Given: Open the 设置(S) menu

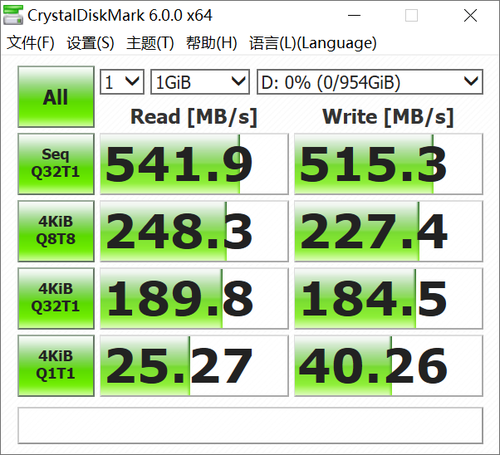Looking at the screenshot, I should [90, 43].
